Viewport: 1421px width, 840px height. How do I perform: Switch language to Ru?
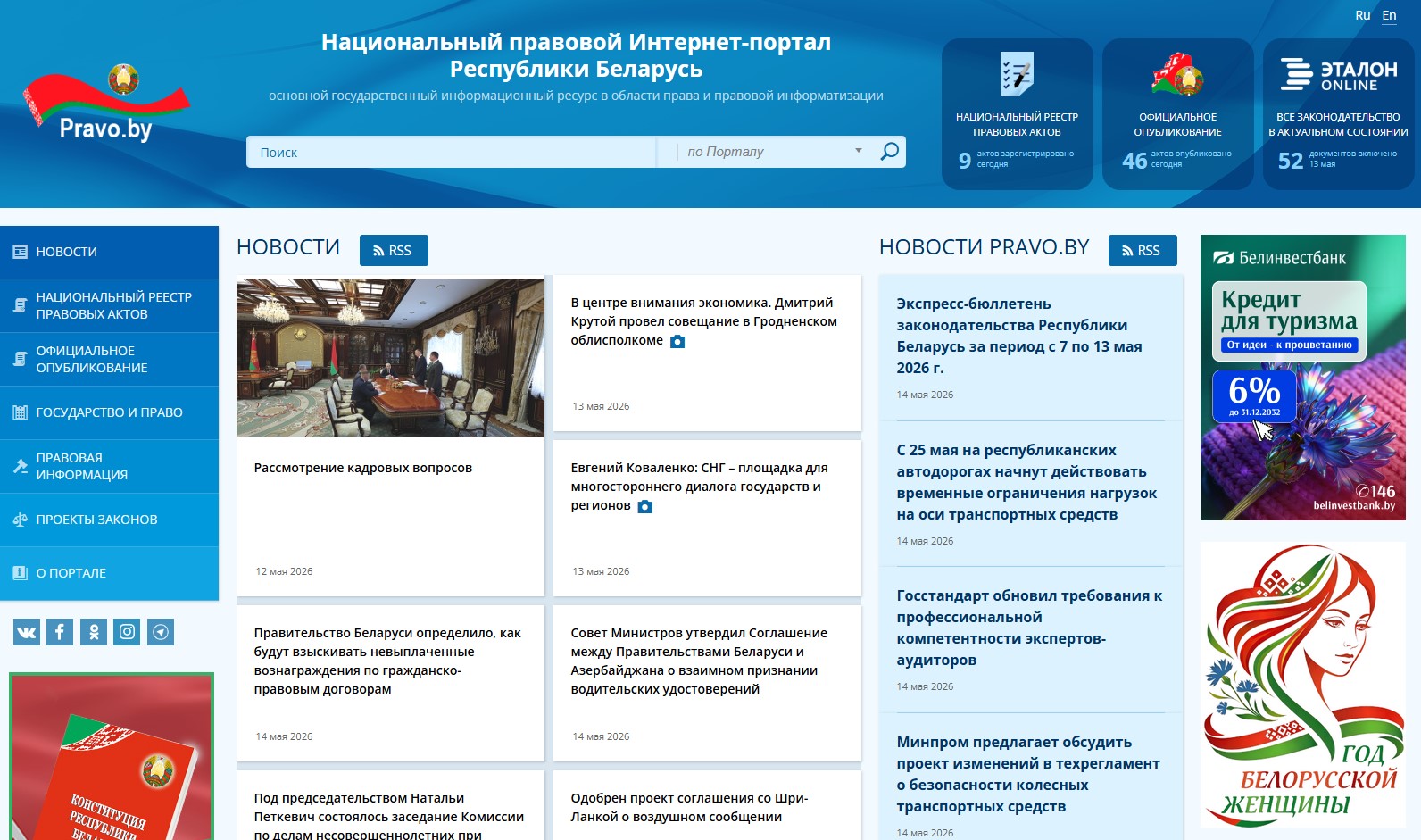pyautogui.click(x=1363, y=15)
